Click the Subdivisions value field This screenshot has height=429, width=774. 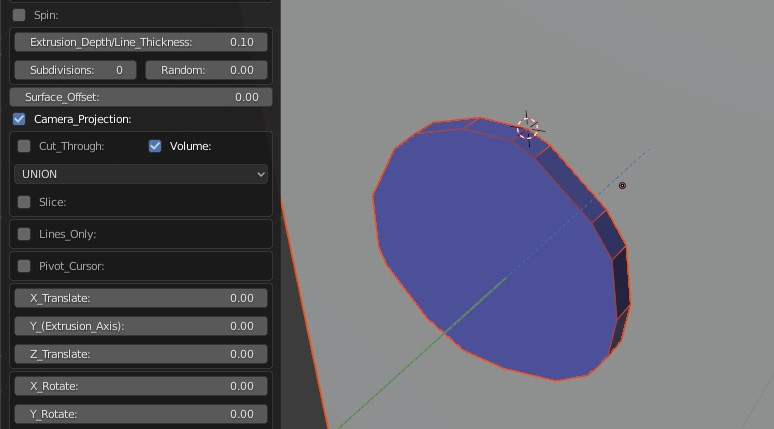(76, 70)
